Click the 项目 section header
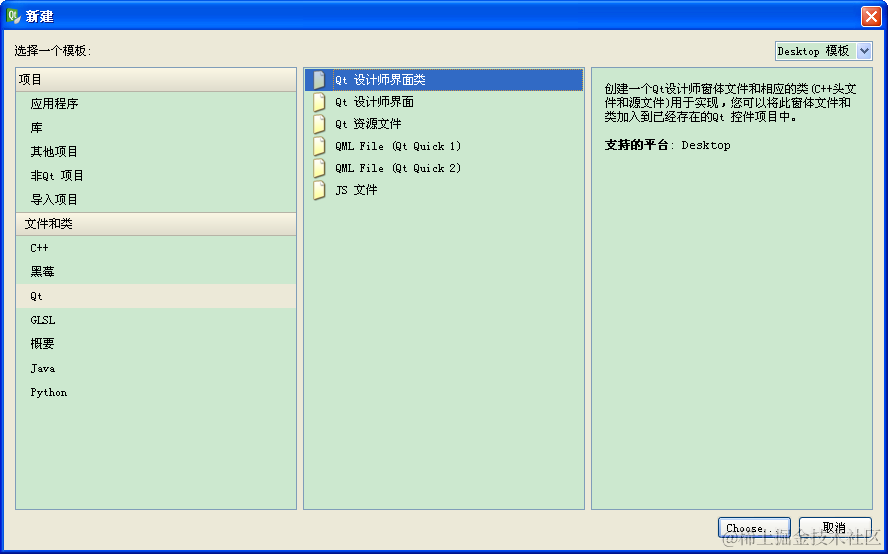 point(156,80)
